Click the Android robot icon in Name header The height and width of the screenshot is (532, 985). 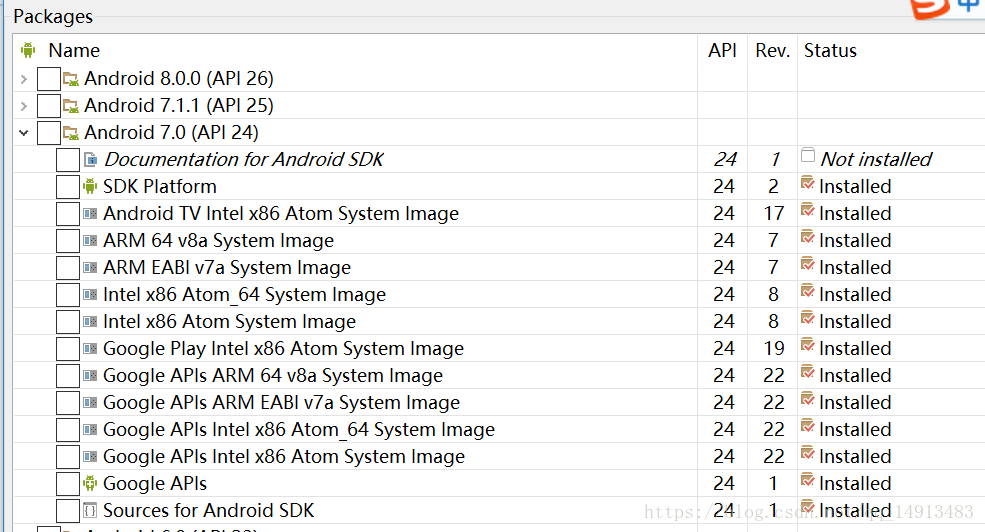click(x=28, y=50)
